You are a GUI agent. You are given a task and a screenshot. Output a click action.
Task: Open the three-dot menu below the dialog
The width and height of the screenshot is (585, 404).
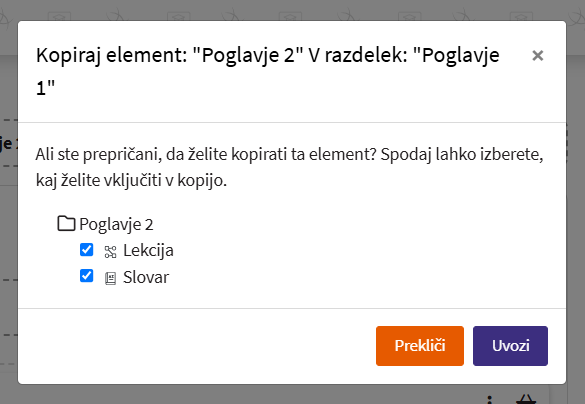pyautogui.click(x=490, y=400)
